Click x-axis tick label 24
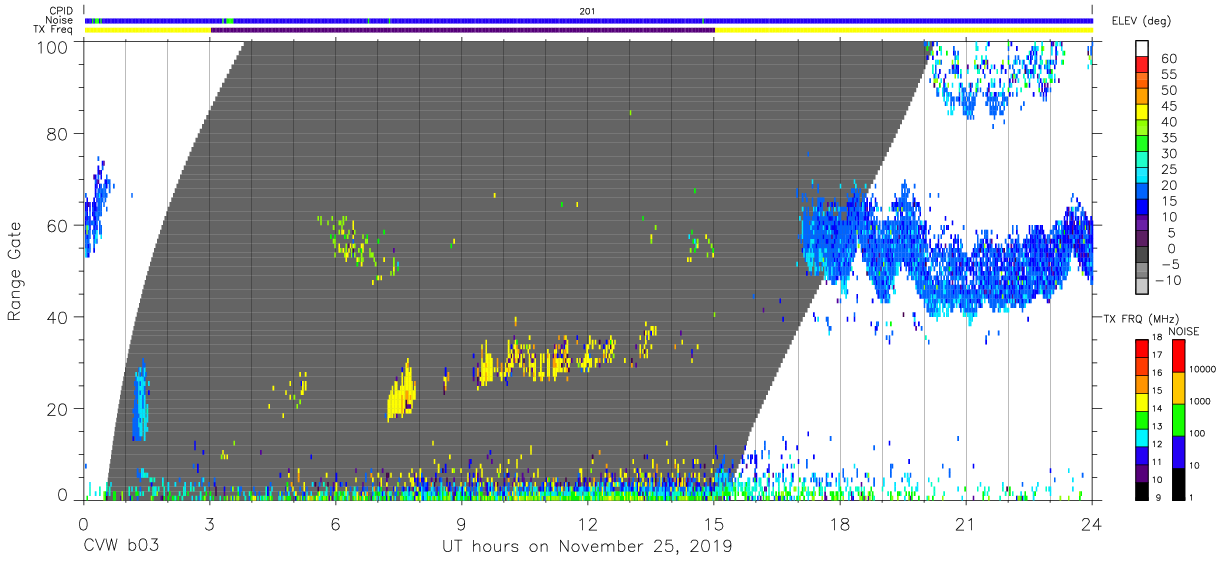This screenshot has width=1228, height=567. tap(1091, 524)
